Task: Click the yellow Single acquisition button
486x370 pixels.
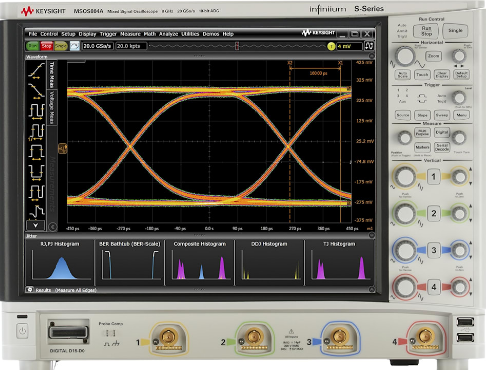Action: click(61, 46)
